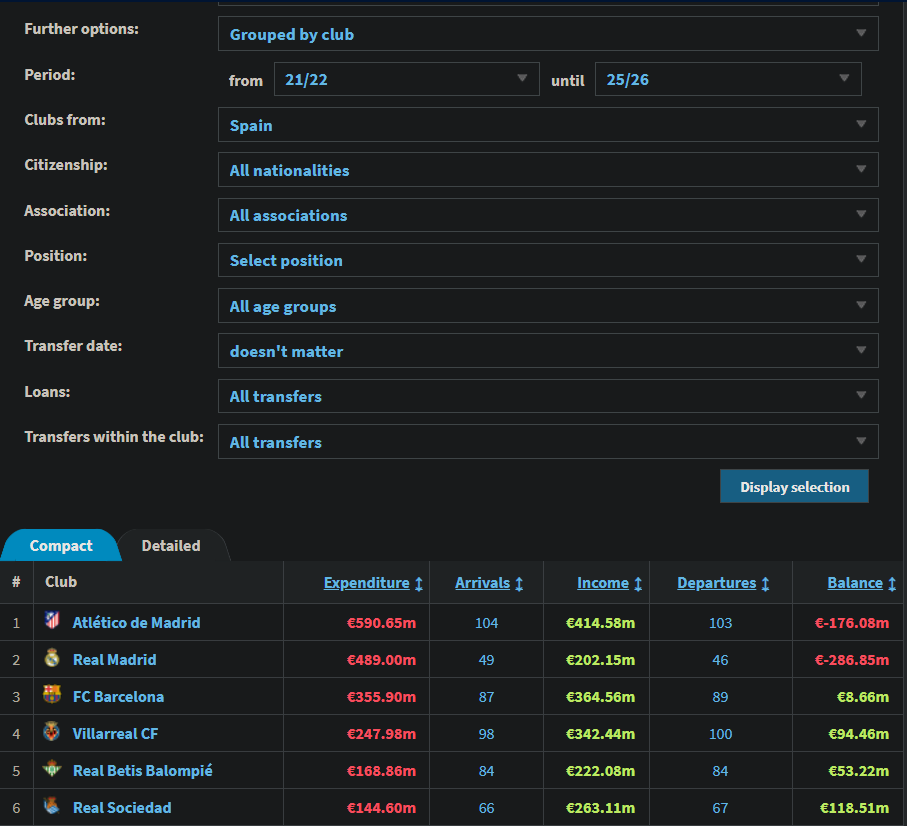Click sort arrows next to Arrivals
The height and width of the screenshot is (826, 907).
[519, 584]
